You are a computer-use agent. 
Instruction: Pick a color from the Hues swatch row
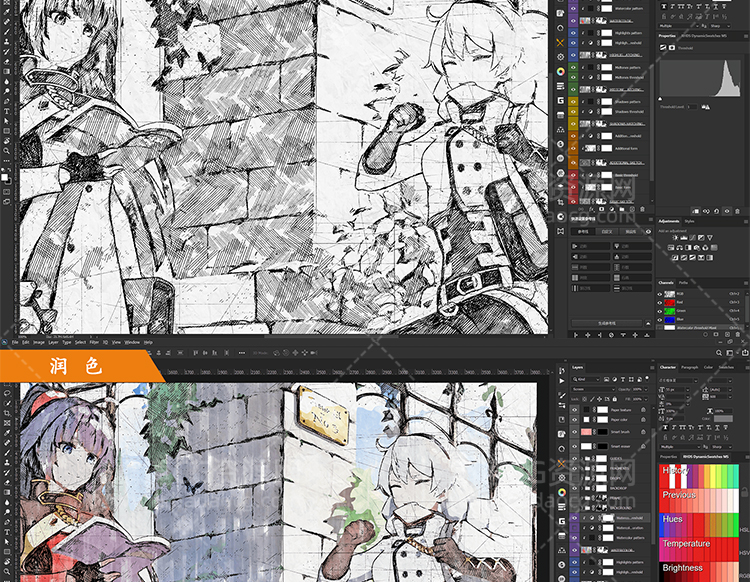(699, 525)
